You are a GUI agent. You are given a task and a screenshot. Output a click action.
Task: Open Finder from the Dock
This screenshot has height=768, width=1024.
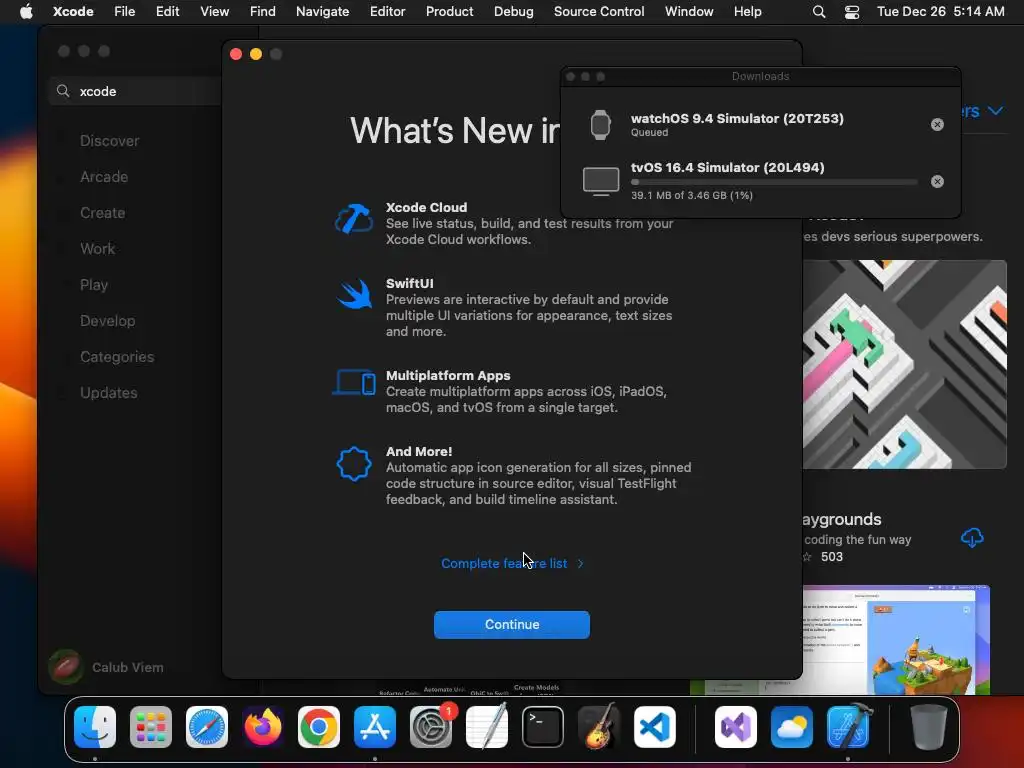click(x=95, y=727)
